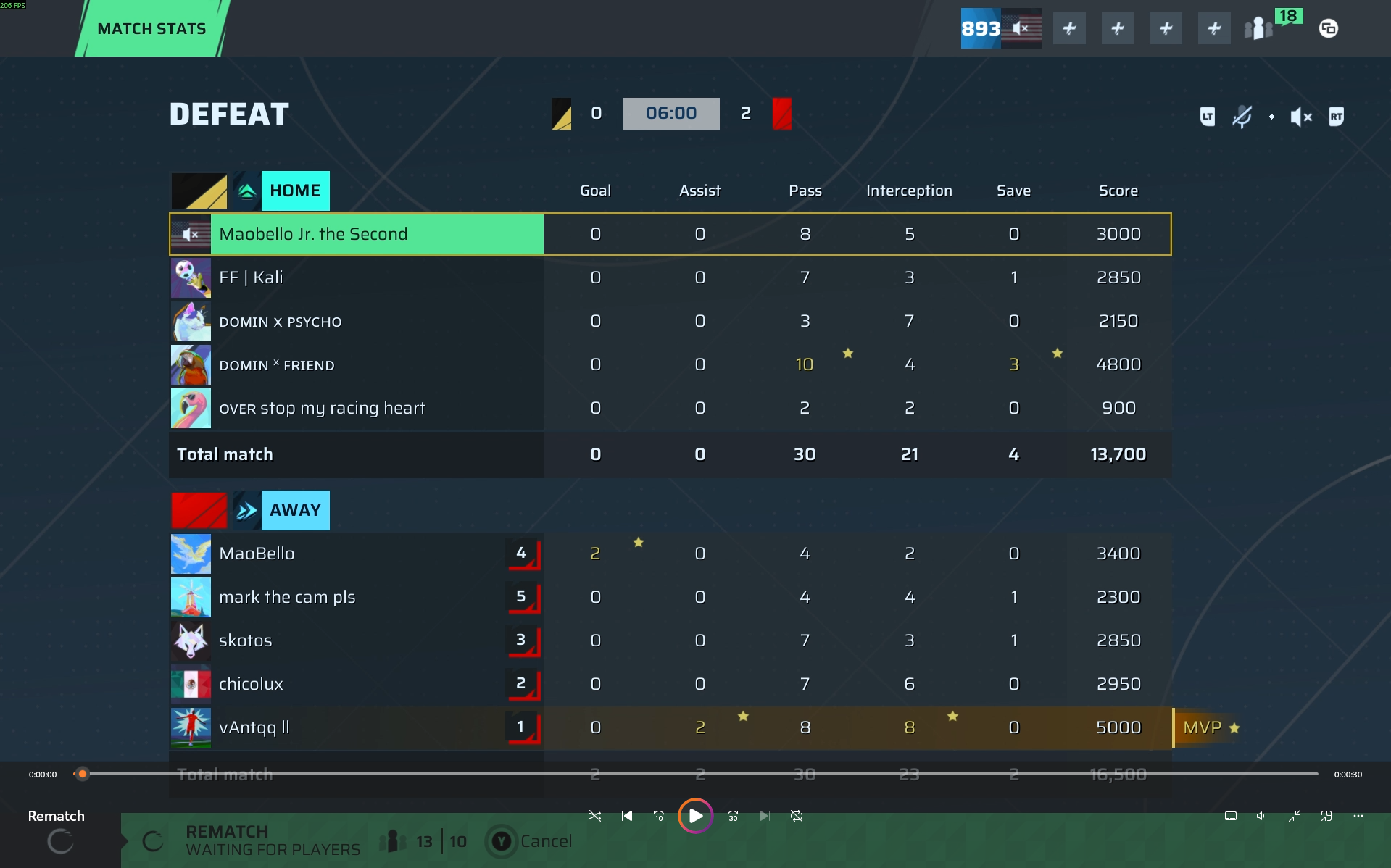The height and width of the screenshot is (868, 1391).
Task: Click mark the cam pls avatar
Action: [x=191, y=597]
